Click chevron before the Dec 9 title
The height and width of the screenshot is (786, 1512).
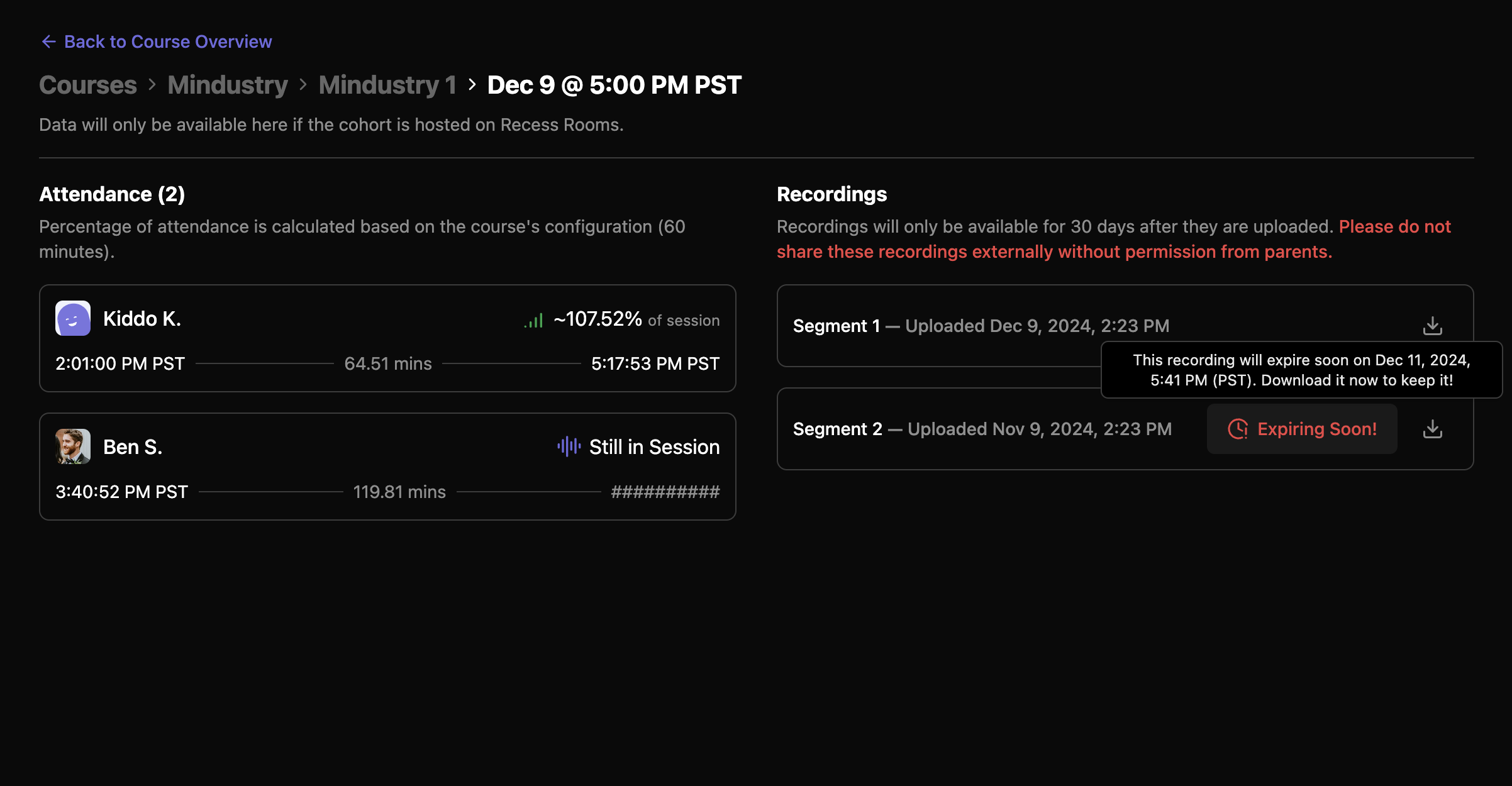click(x=472, y=85)
